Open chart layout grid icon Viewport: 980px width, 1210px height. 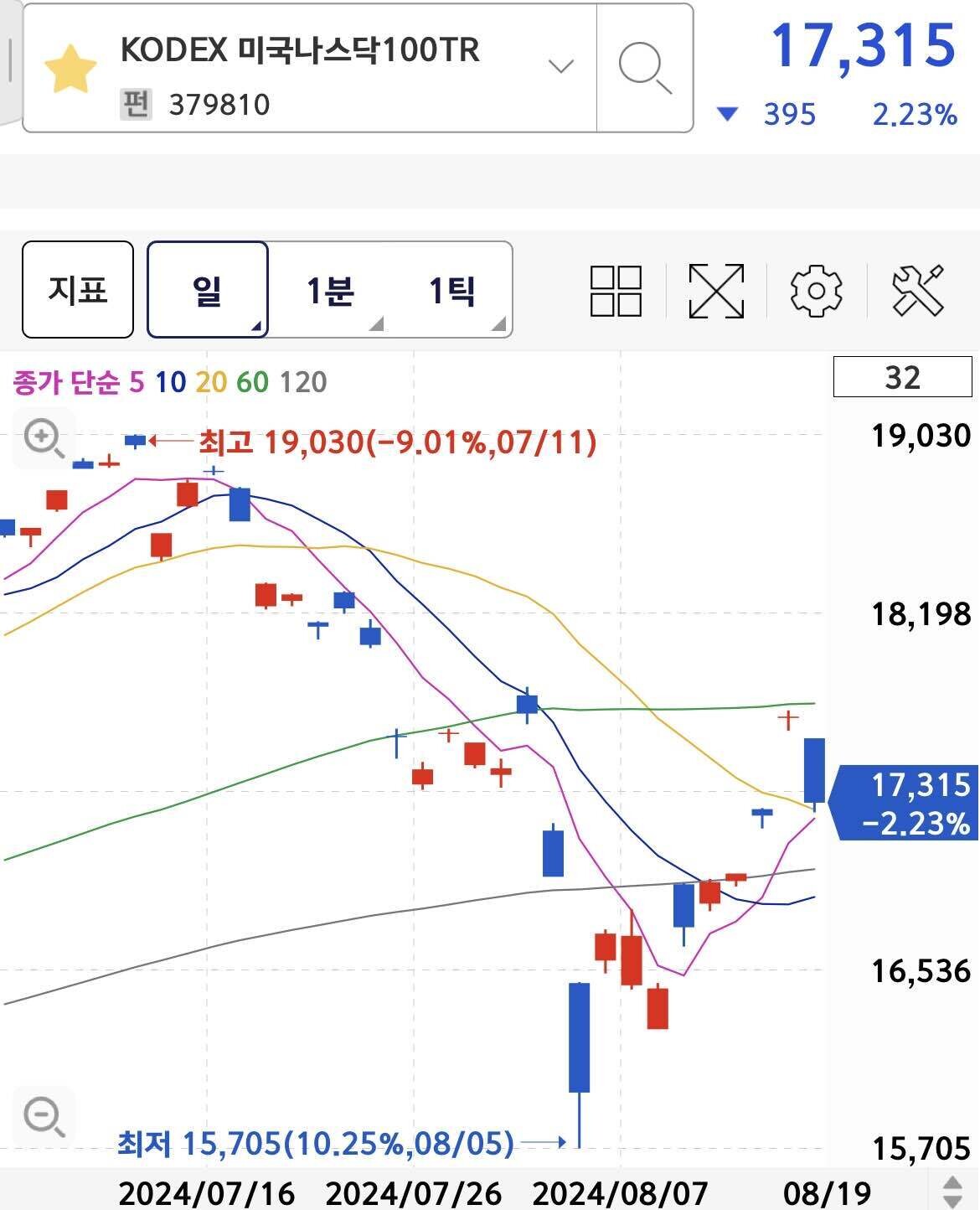616,291
